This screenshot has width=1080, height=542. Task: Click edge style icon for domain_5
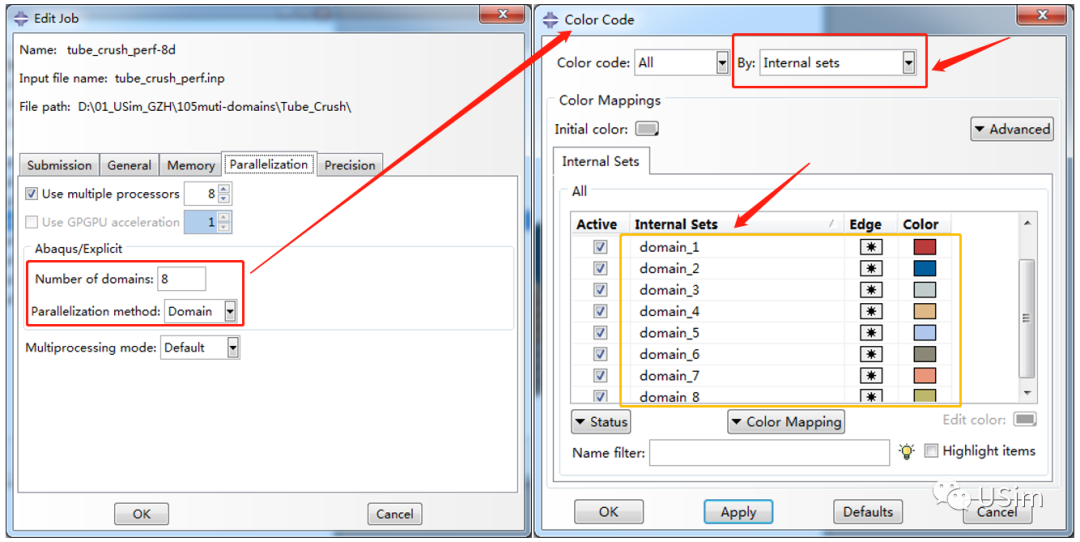[871, 333]
